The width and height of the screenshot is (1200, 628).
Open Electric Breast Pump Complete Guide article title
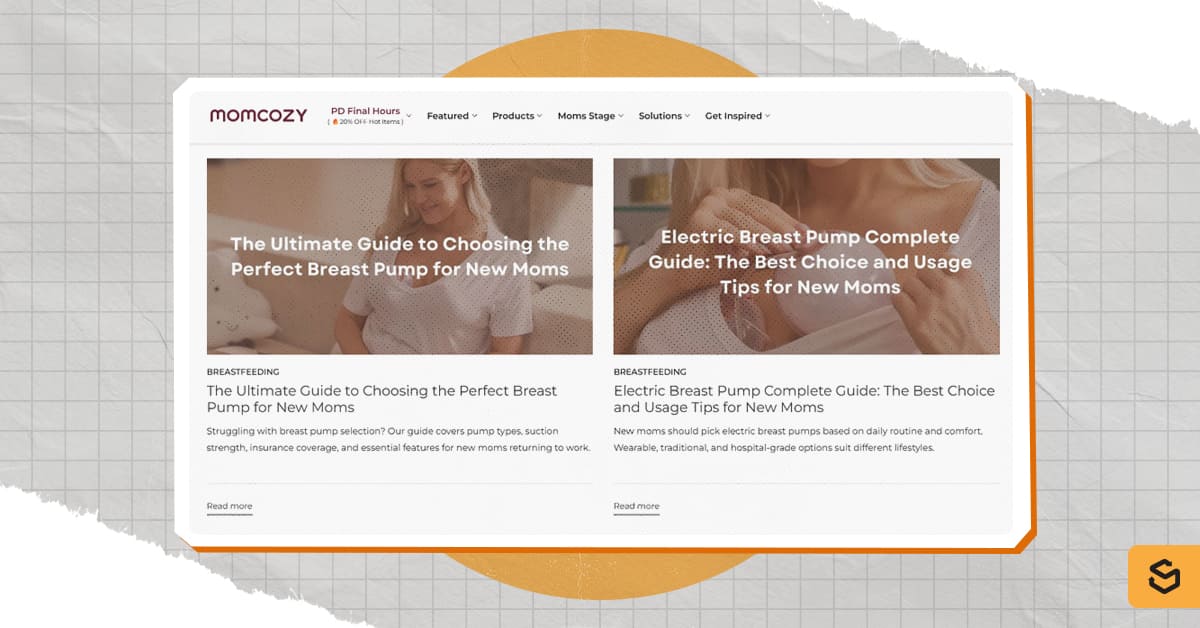pyautogui.click(x=804, y=399)
